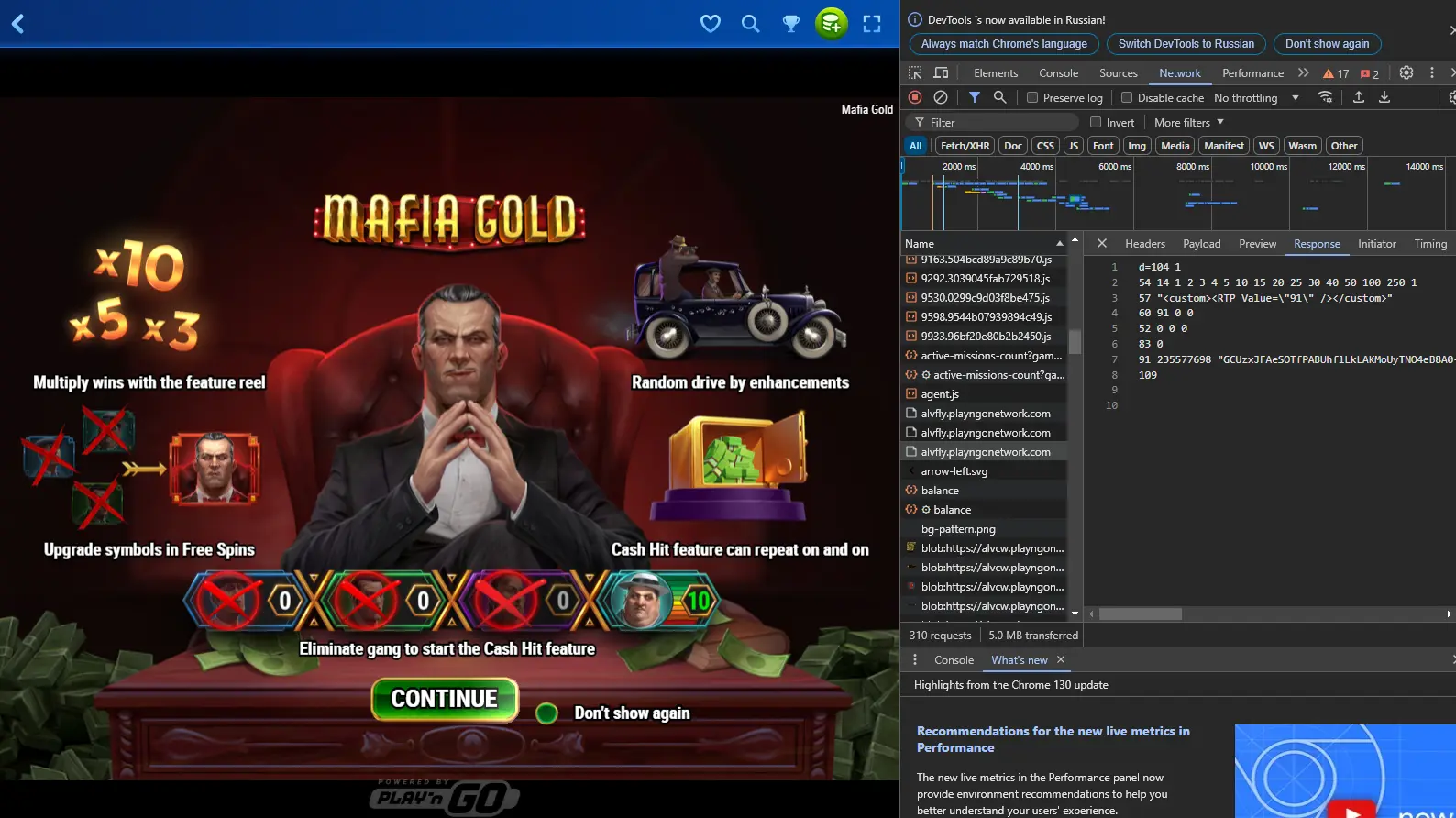Enable Preserve log checkbox
This screenshot has height=818, width=1456.
coord(1032,97)
